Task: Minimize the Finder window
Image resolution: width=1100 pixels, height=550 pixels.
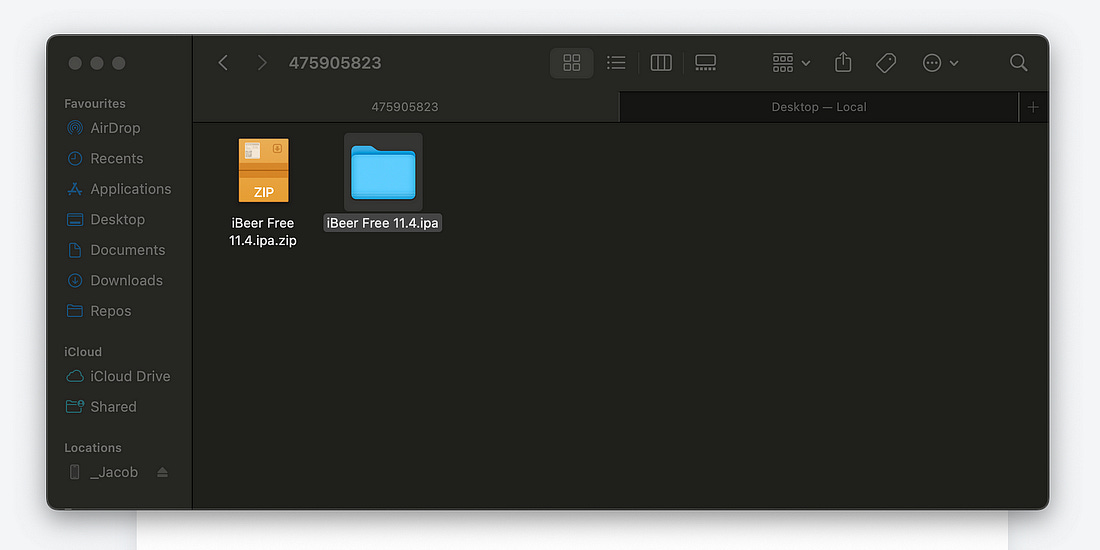Action: 97,63
